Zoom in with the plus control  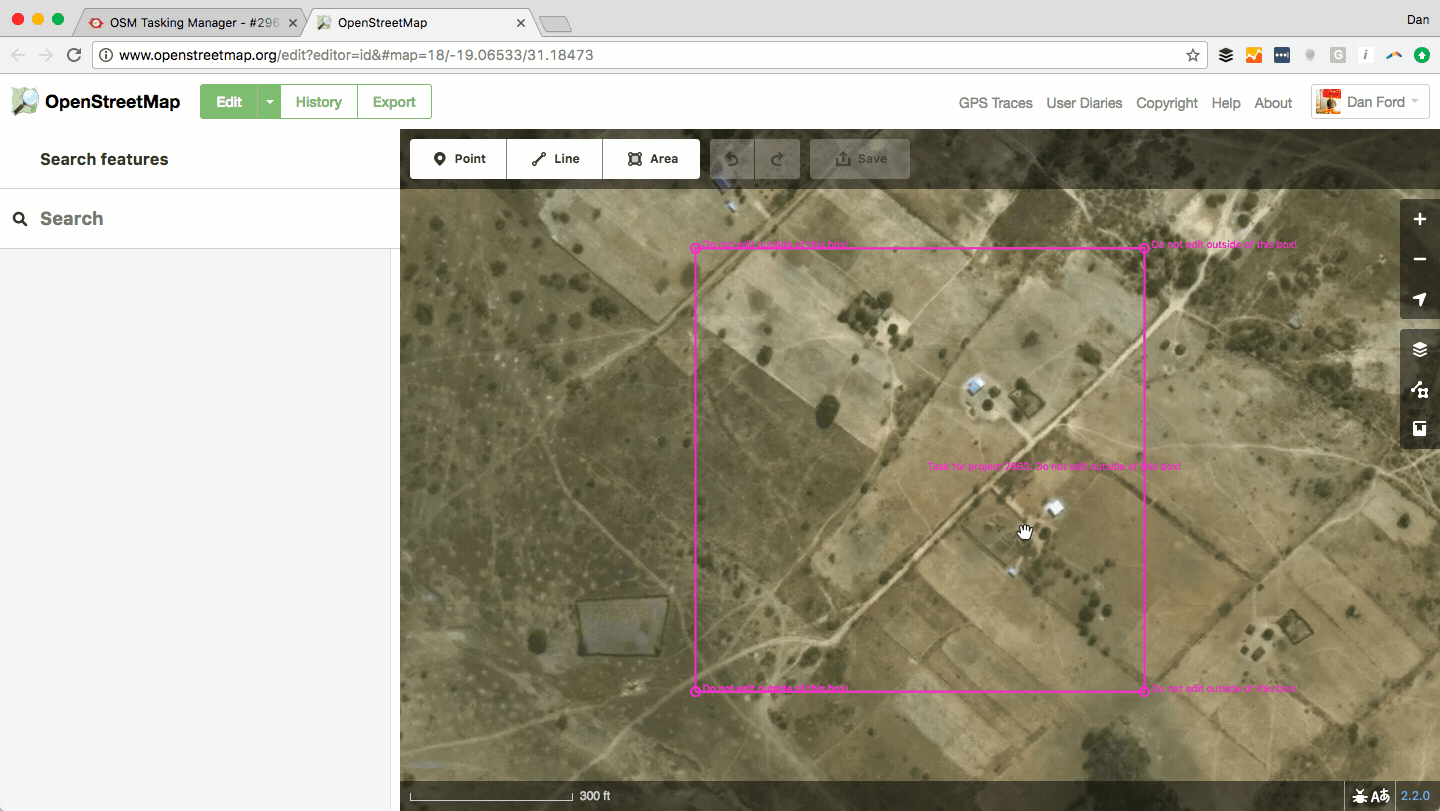pyautogui.click(x=1419, y=219)
